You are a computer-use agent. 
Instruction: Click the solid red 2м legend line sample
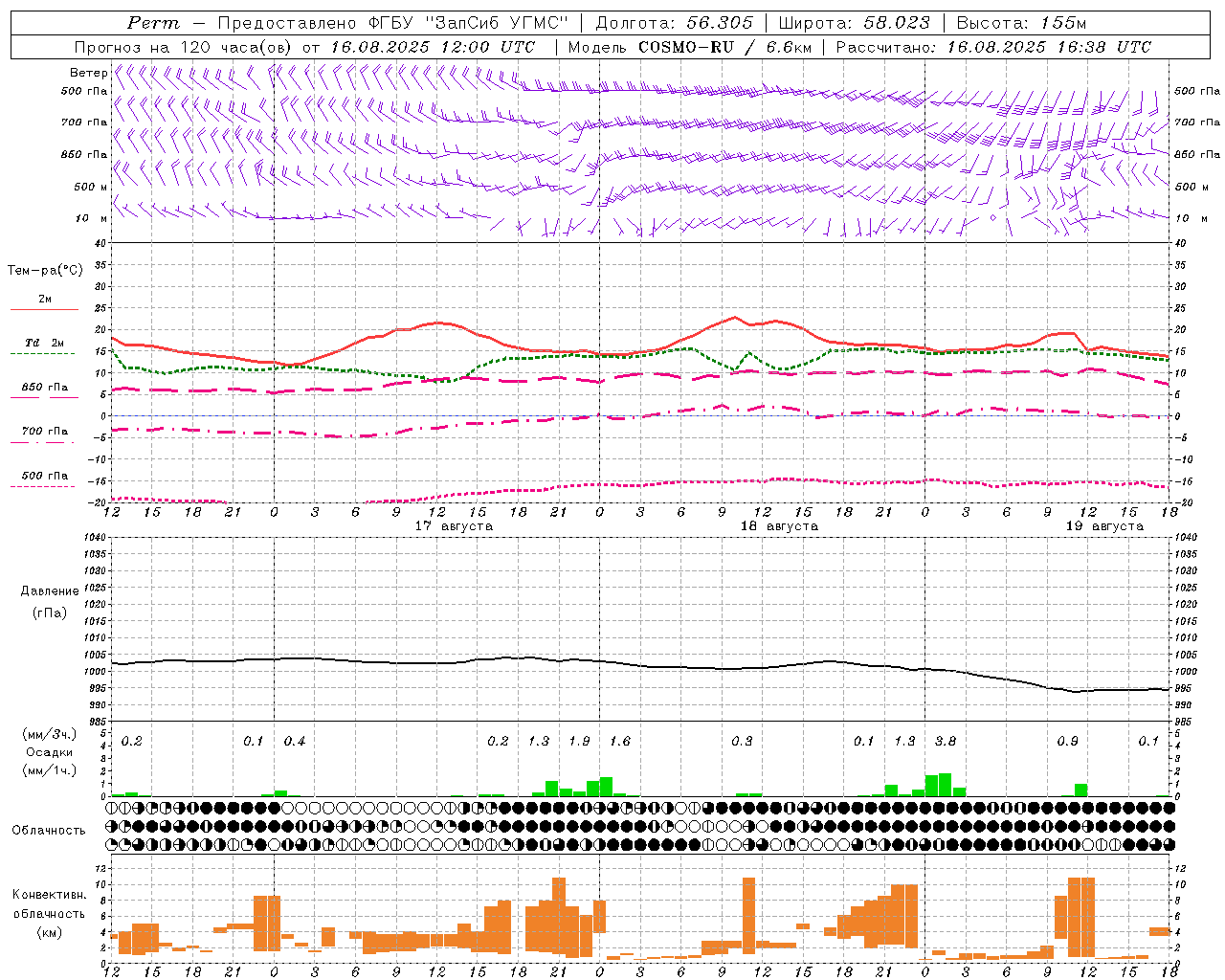(x=44, y=309)
